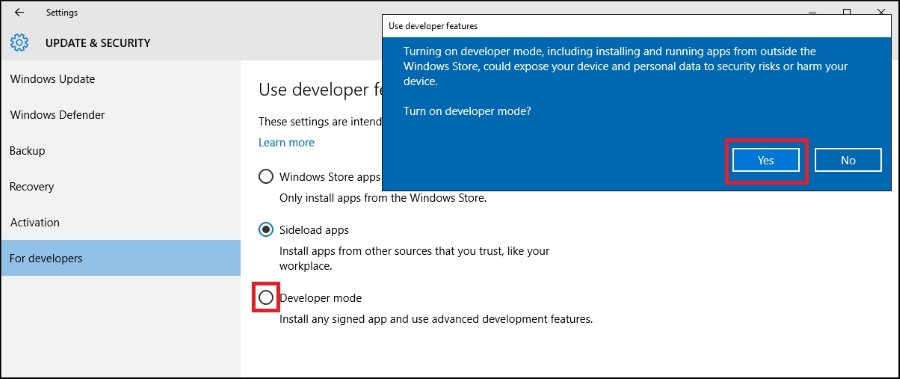Select the Windows Store apps radio button
Viewport: 900px width, 379px height.
[266, 176]
